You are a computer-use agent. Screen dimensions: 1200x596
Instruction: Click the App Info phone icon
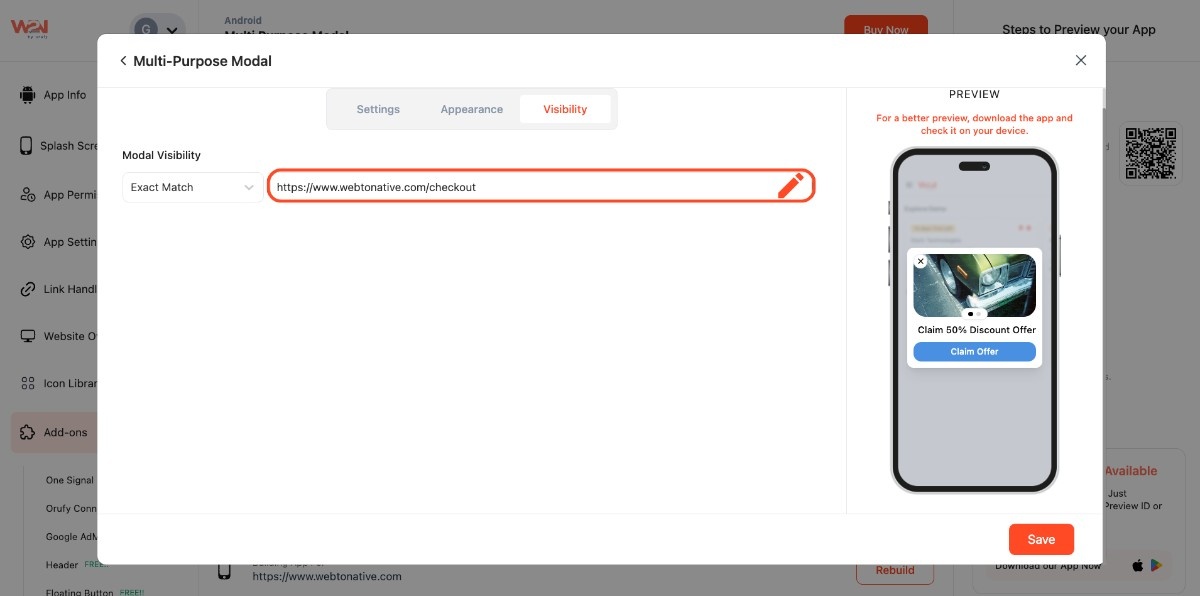[27, 95]
